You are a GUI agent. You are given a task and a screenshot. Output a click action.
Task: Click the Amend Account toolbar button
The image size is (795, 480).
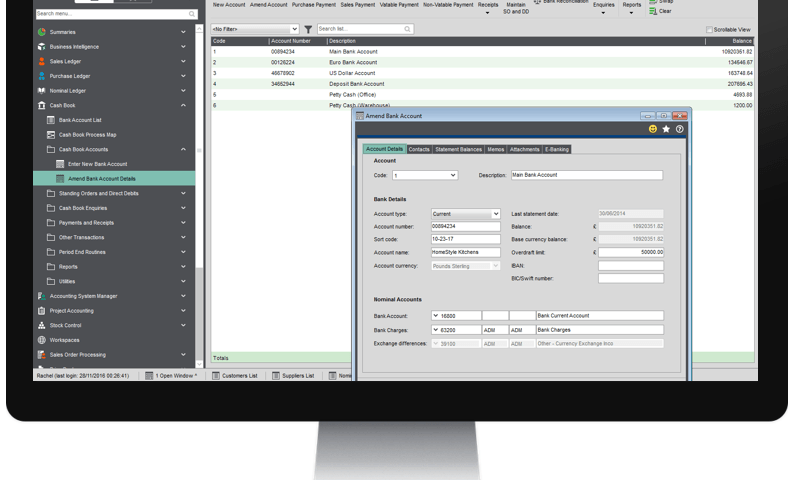(x=269, y=5)
